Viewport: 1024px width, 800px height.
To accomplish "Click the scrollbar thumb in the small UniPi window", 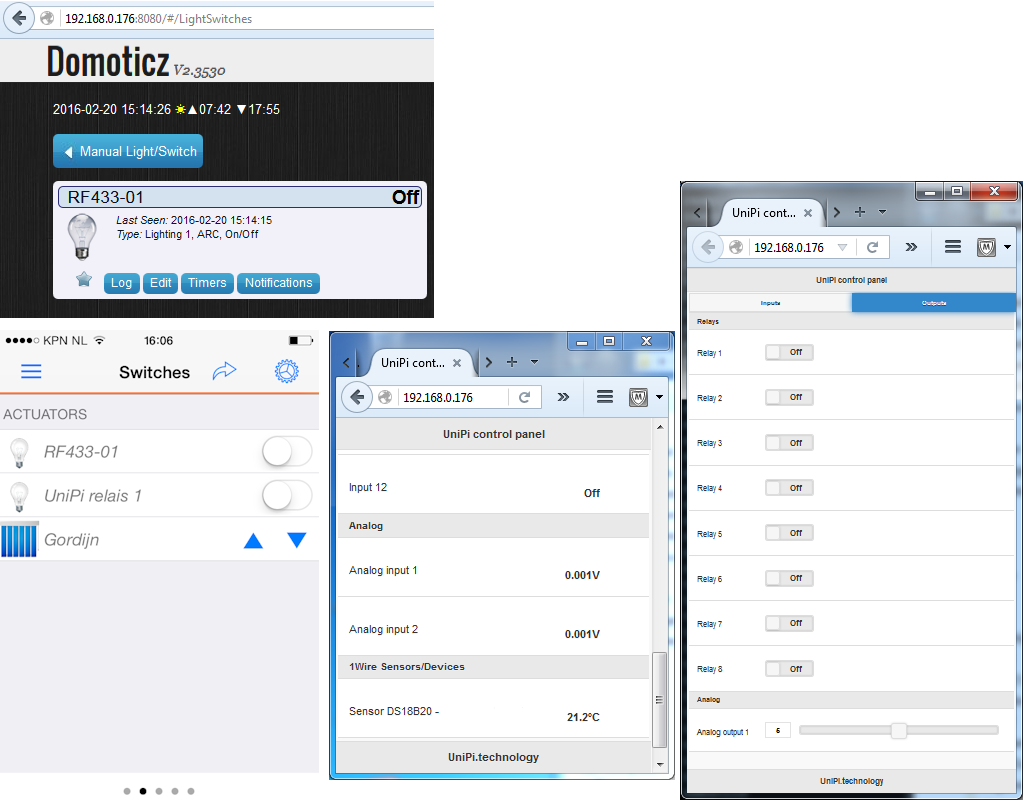I will tap(660, 699).
